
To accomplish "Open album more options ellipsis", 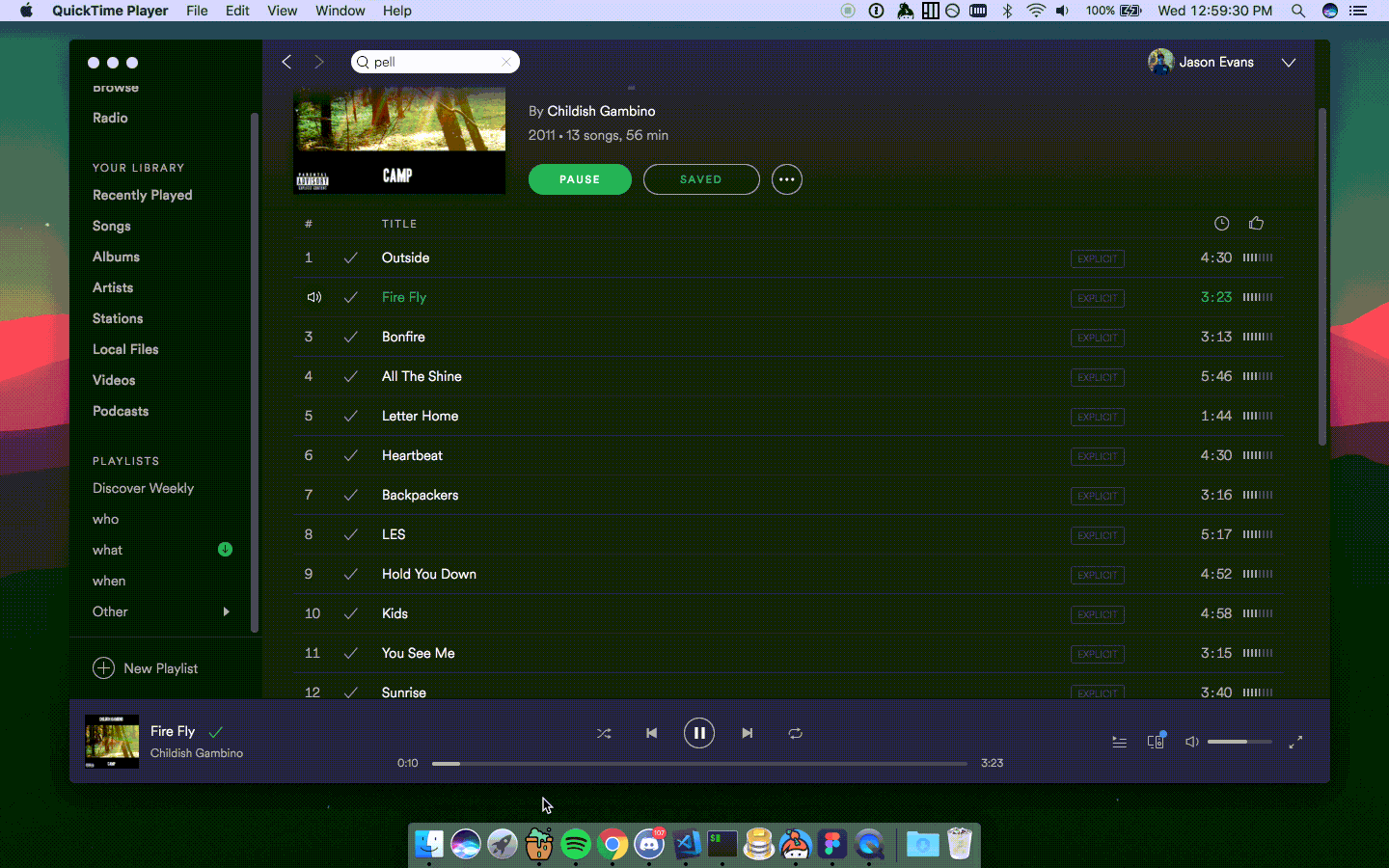I will (x=787, y=179).
